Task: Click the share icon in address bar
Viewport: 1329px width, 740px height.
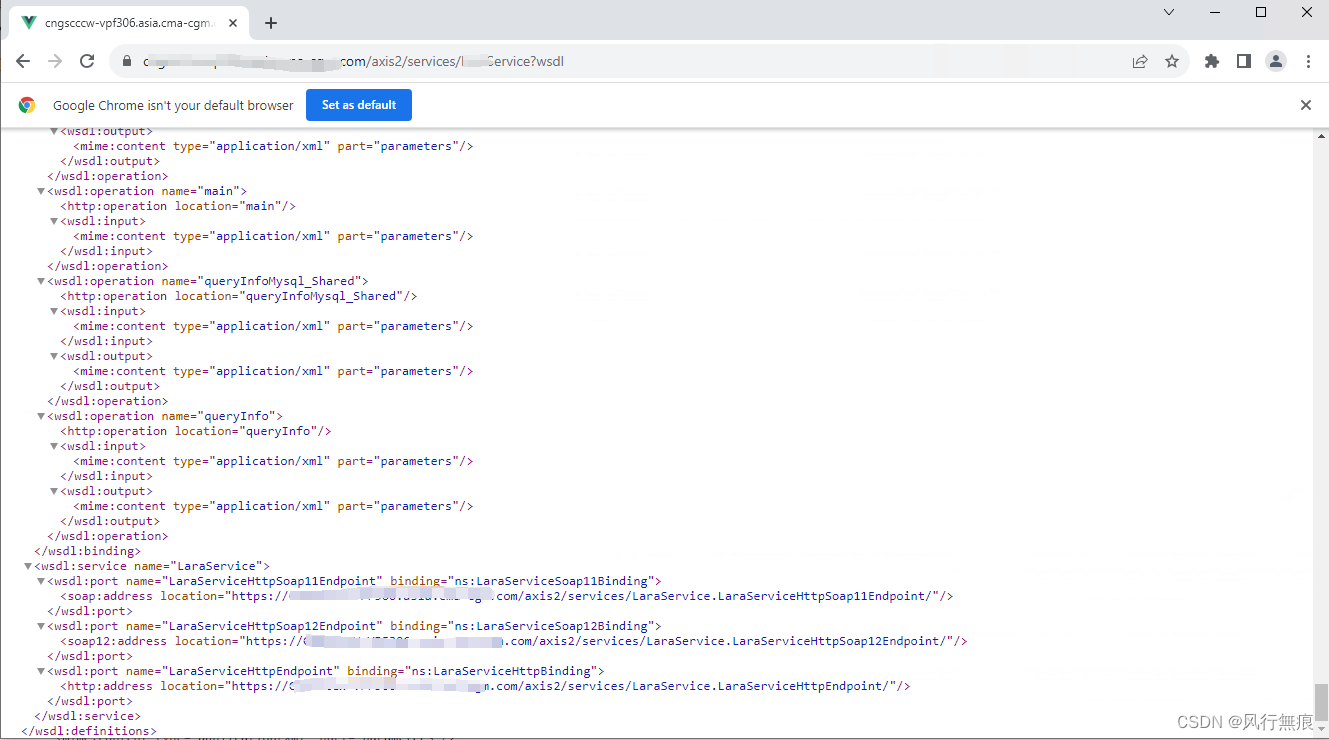Action: [1139, 61]
